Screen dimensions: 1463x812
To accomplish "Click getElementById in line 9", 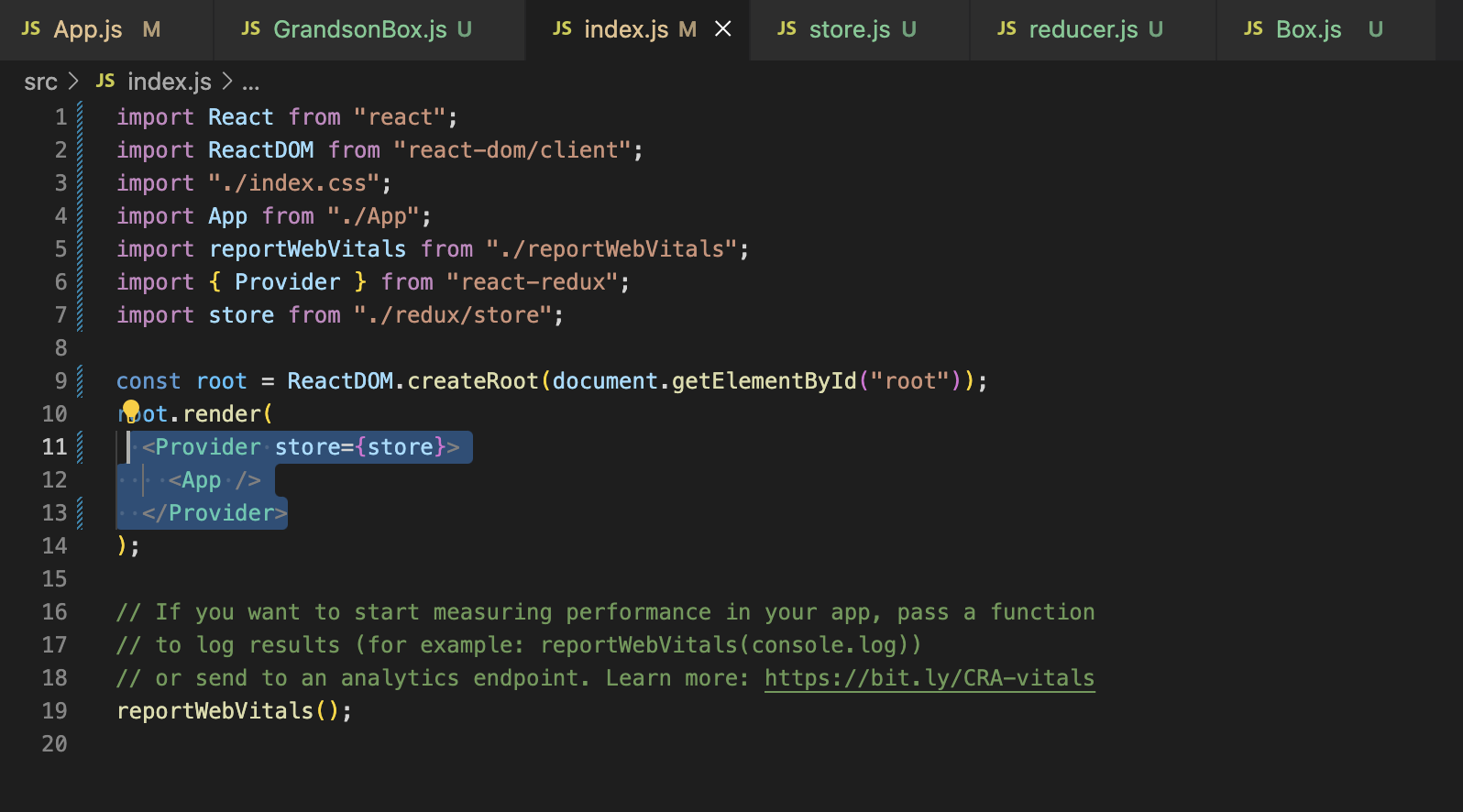I will pyautogui.click(x=764, y=381).
